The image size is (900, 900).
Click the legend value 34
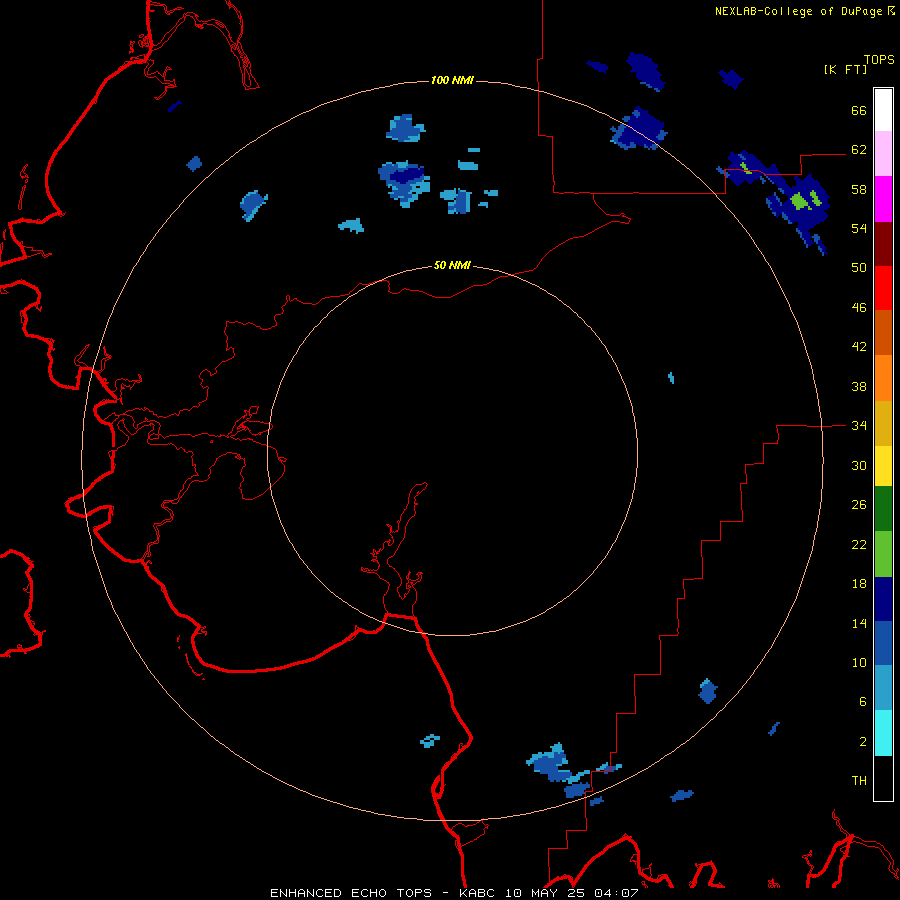point(859,425)
